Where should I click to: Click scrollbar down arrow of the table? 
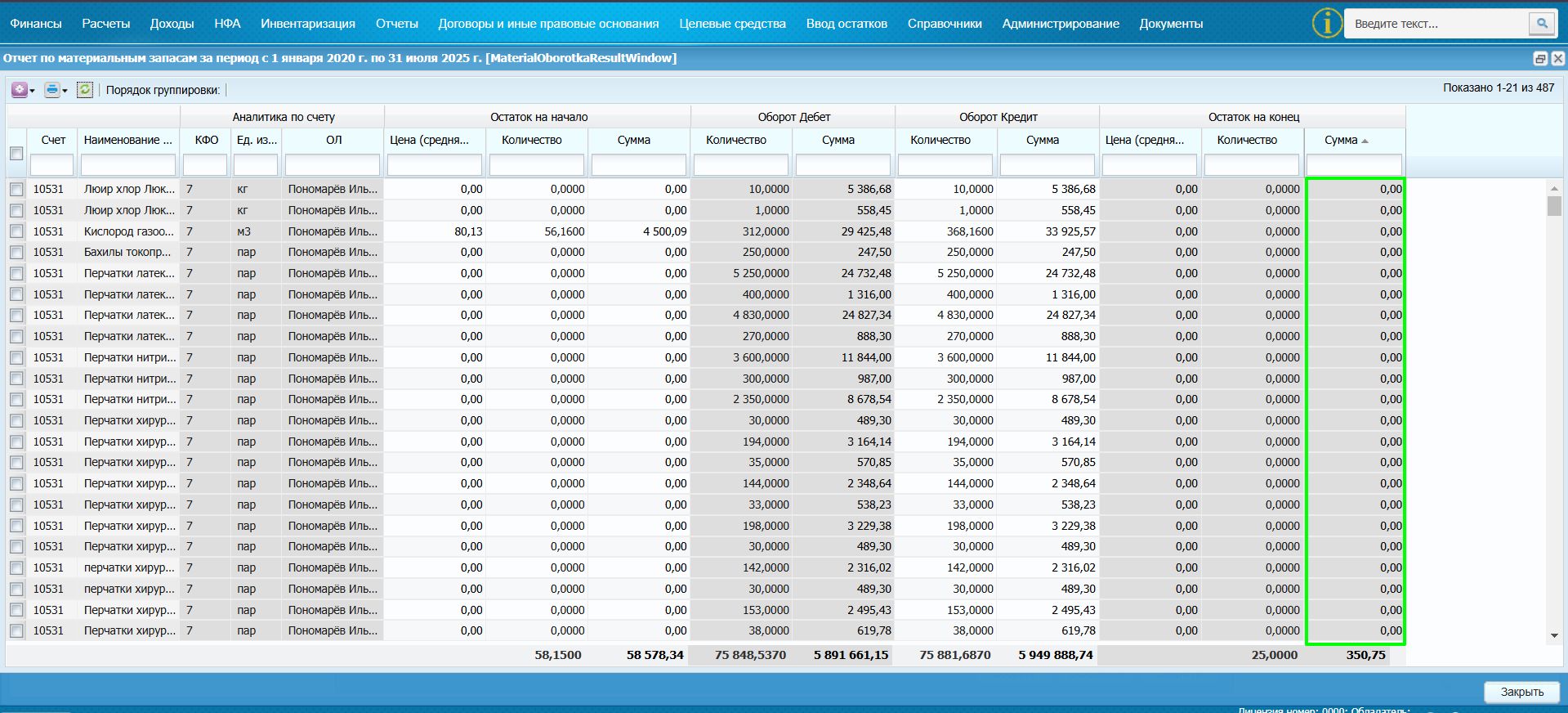[x=1554, y=635]
